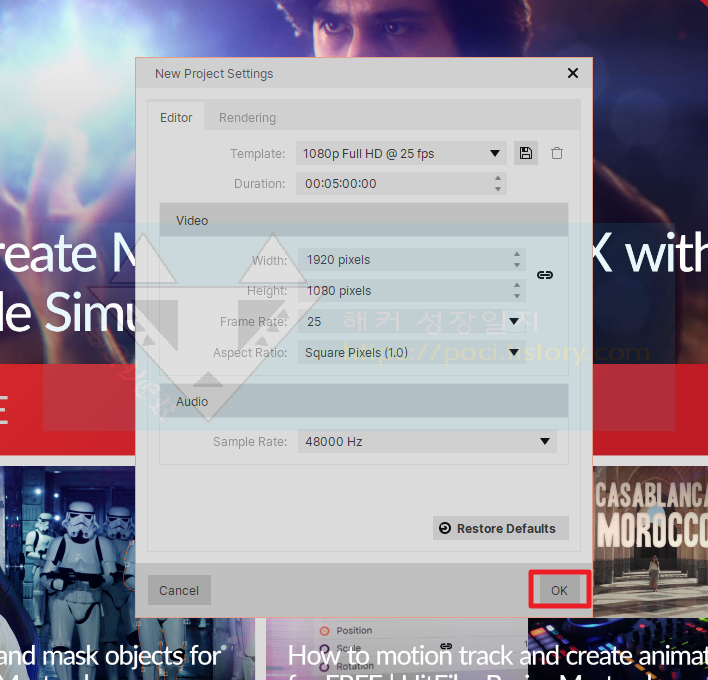
Task: Open the Frame Rate dropdown
Action: 411,321
